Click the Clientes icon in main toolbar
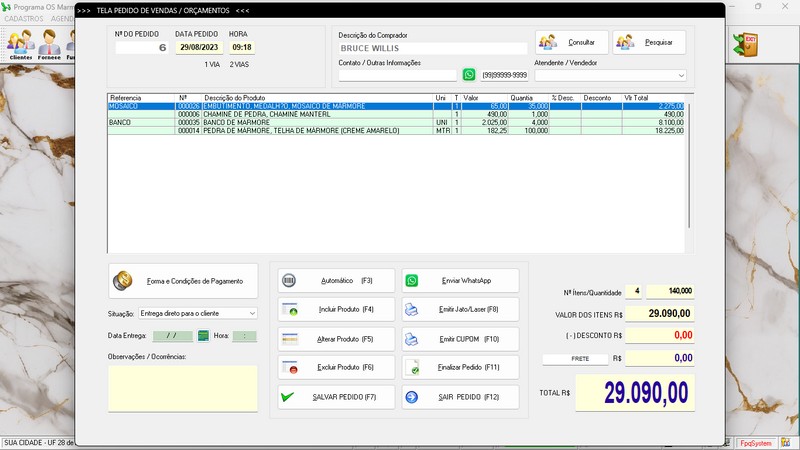The image size is (800, 450). tap(21, 45)
